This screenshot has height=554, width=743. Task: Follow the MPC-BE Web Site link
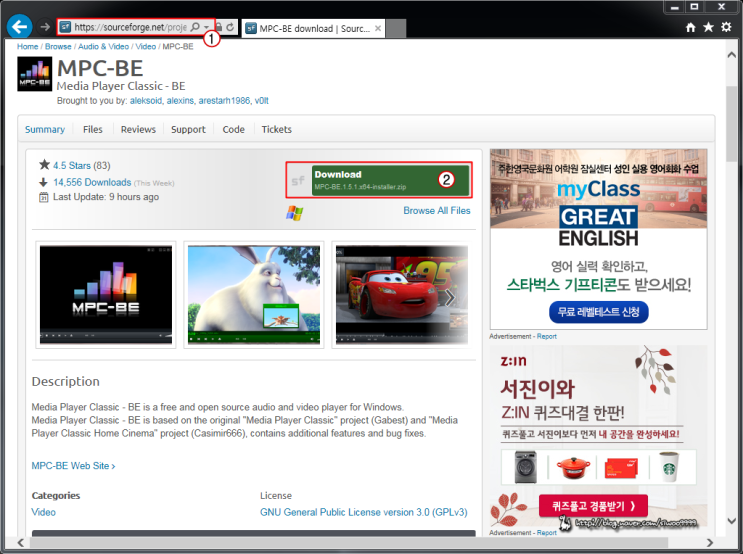point(73,466)
